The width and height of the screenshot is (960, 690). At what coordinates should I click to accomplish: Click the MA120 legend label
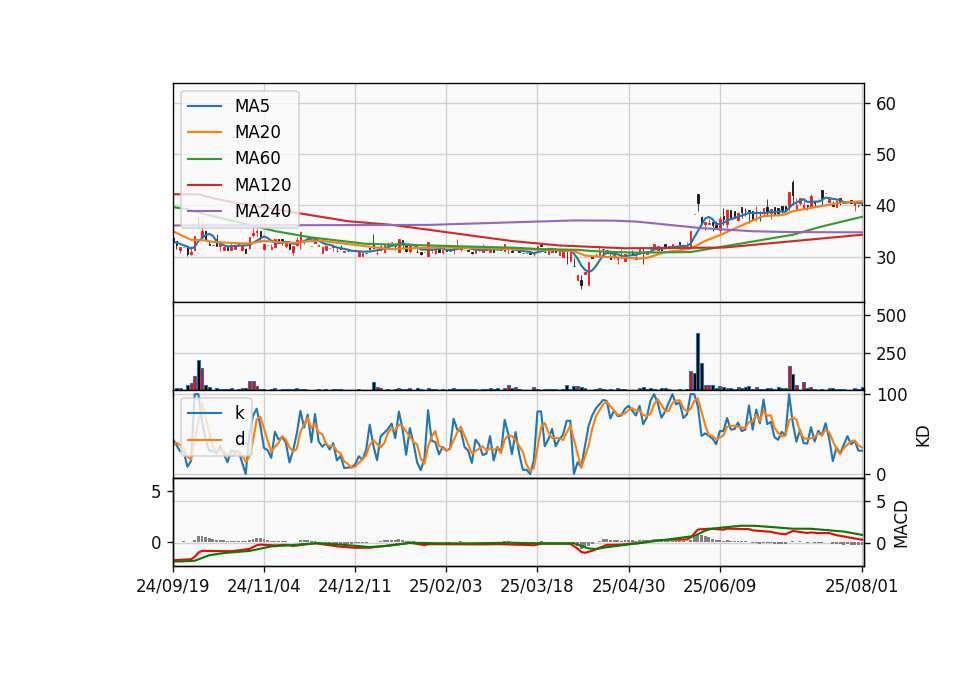(x=263, y=185)
